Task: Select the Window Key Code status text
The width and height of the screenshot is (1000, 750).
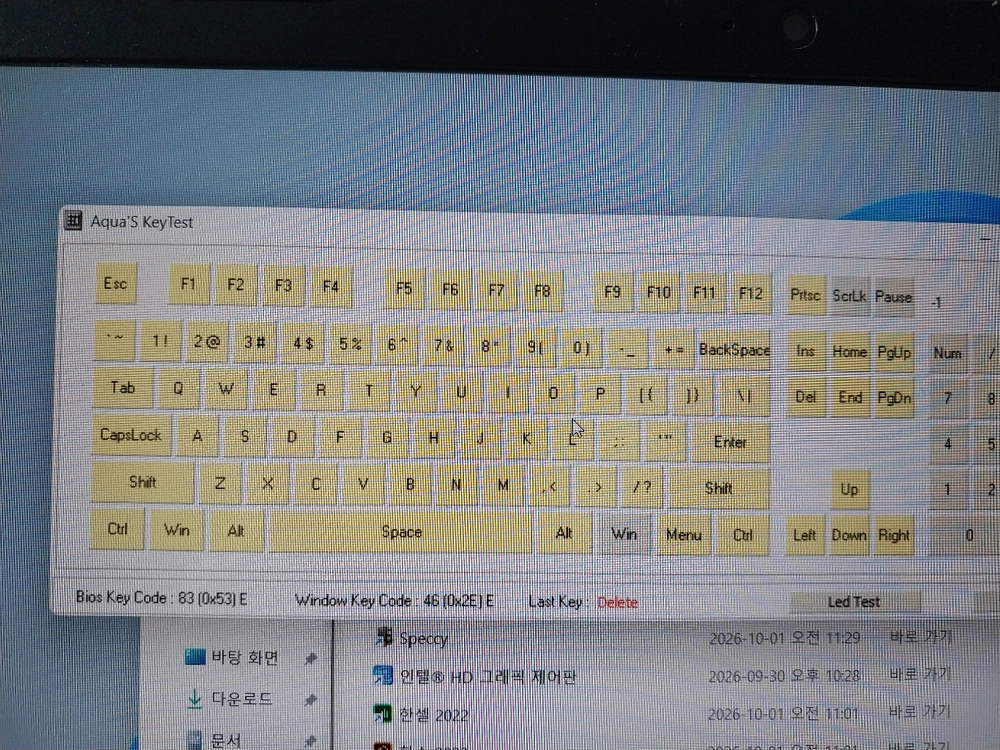Action: point(394,601)
